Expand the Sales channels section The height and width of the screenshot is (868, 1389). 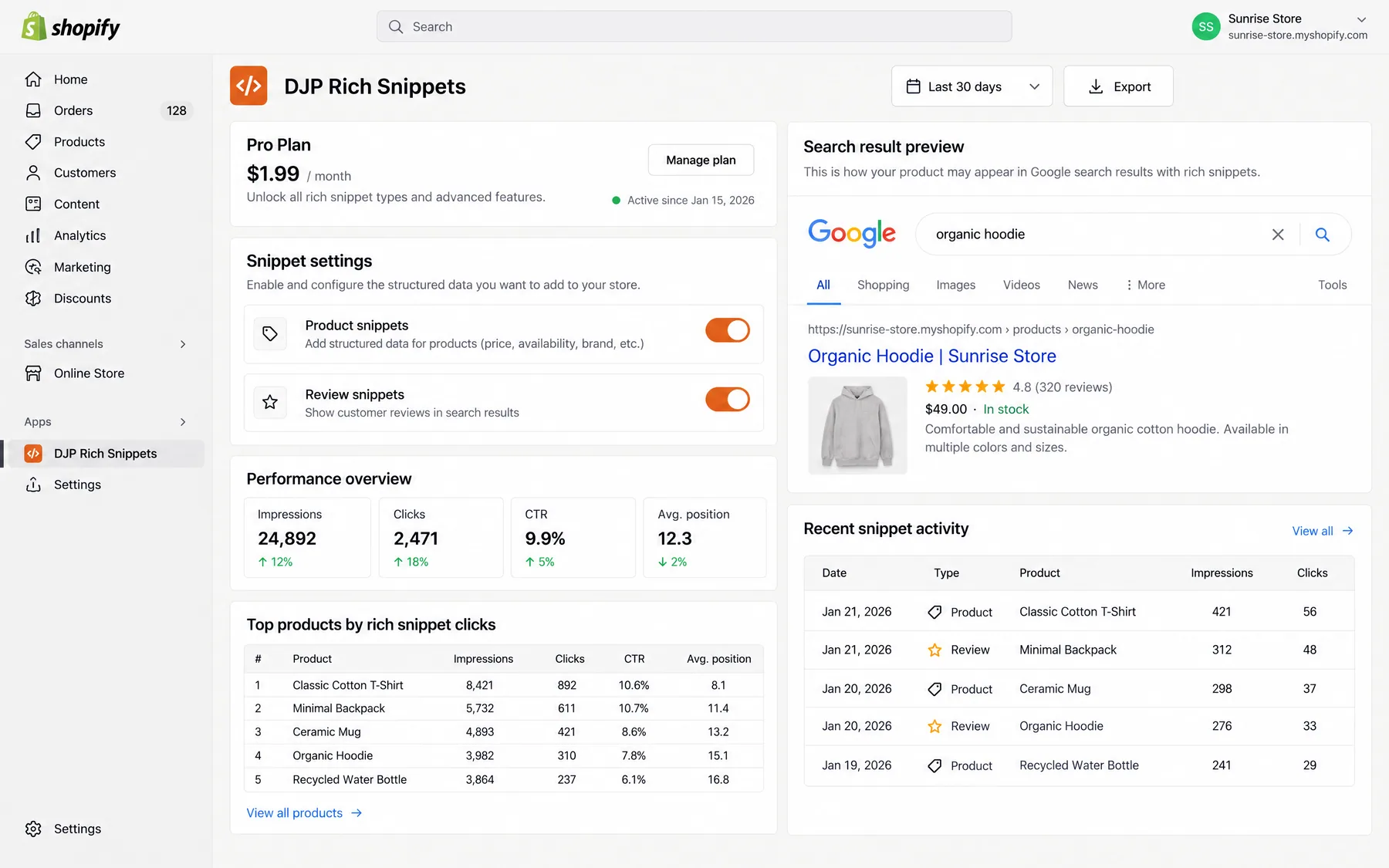coord(183,344)
